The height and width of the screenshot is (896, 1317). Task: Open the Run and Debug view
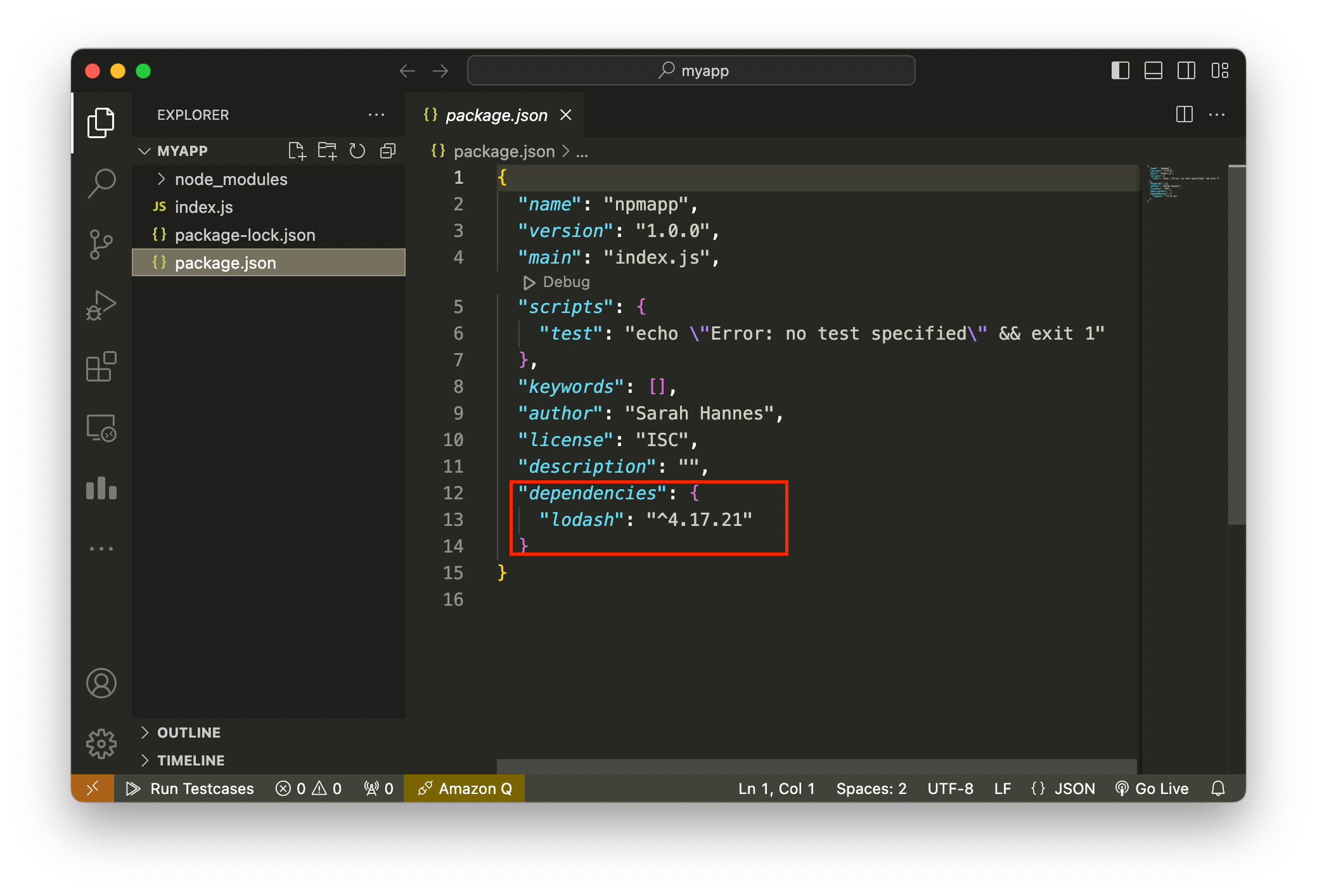click(x=101, y=305)
